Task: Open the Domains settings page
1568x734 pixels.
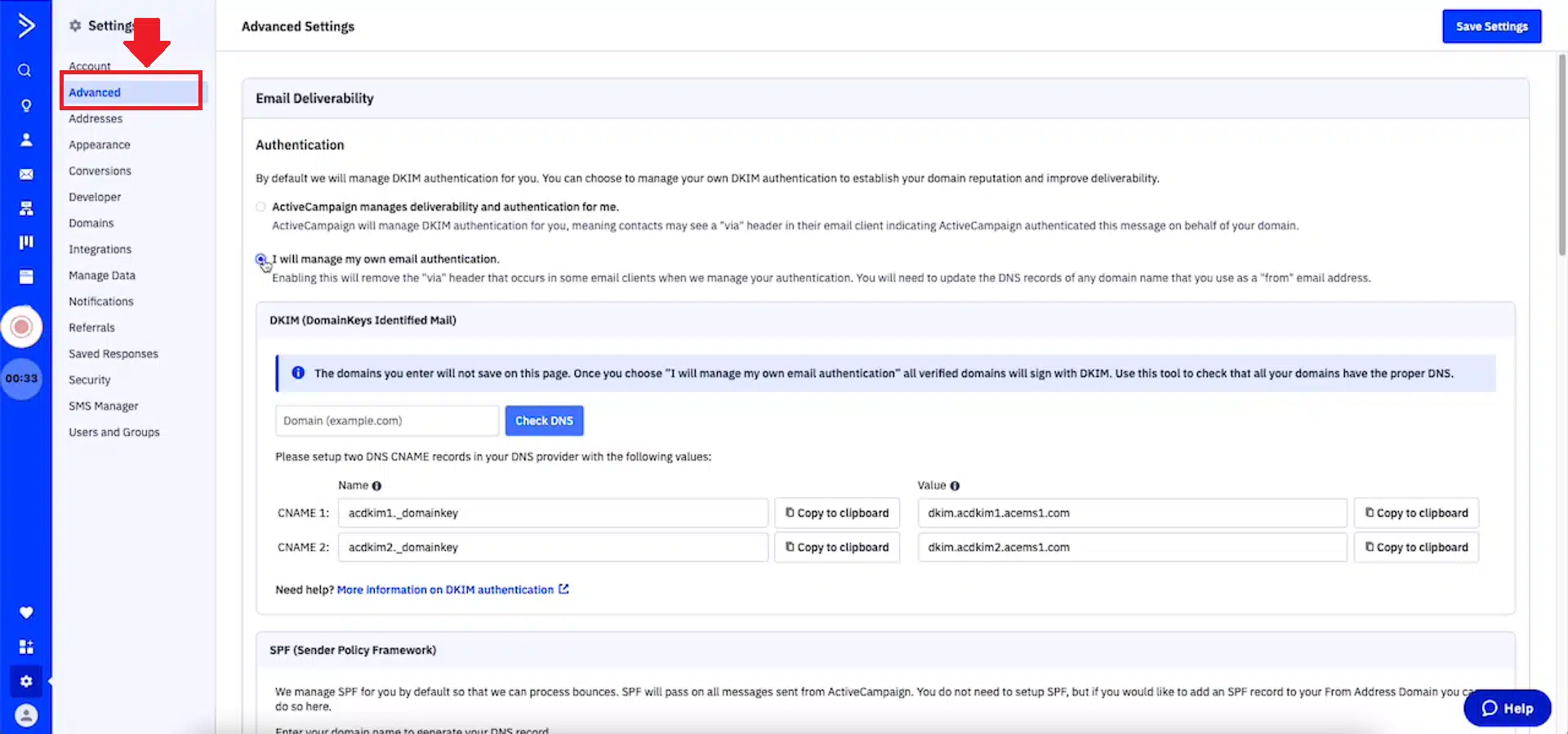Action: (91, 223)
